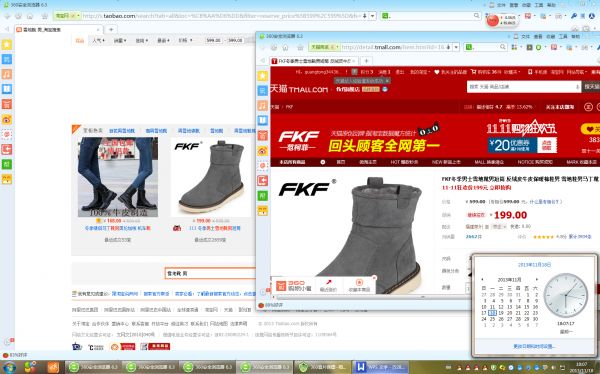Click the search magnifier in Tmall browser toolbar
The width and height of the screenshot is (600, 374).
(503, 47)
